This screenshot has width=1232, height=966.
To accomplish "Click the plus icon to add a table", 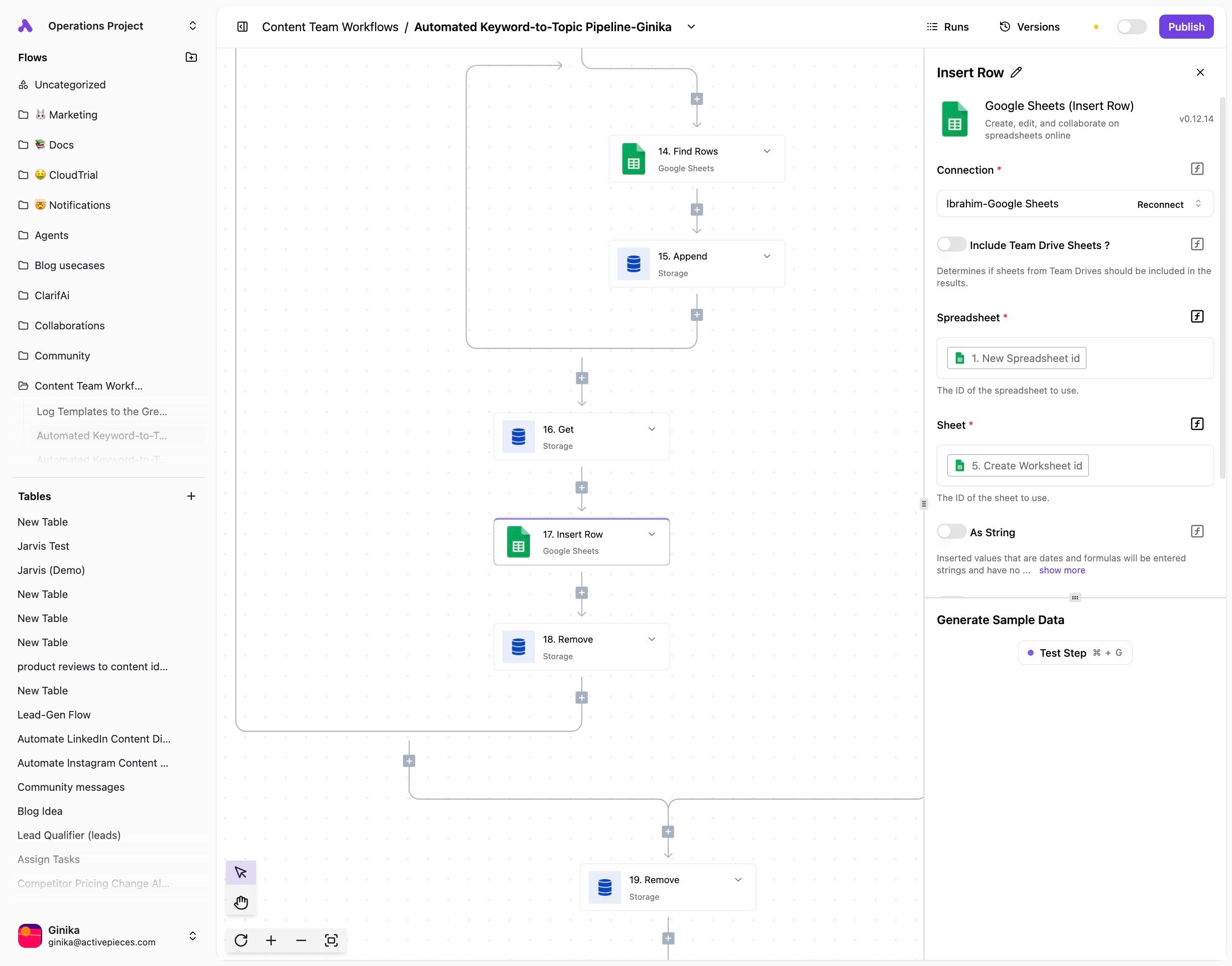I will click(191, 496).
